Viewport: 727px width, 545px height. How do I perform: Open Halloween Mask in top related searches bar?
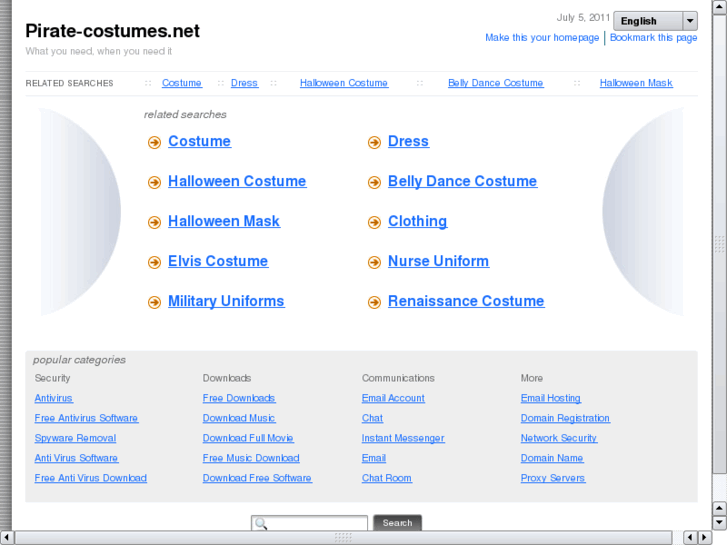point(636,83)
